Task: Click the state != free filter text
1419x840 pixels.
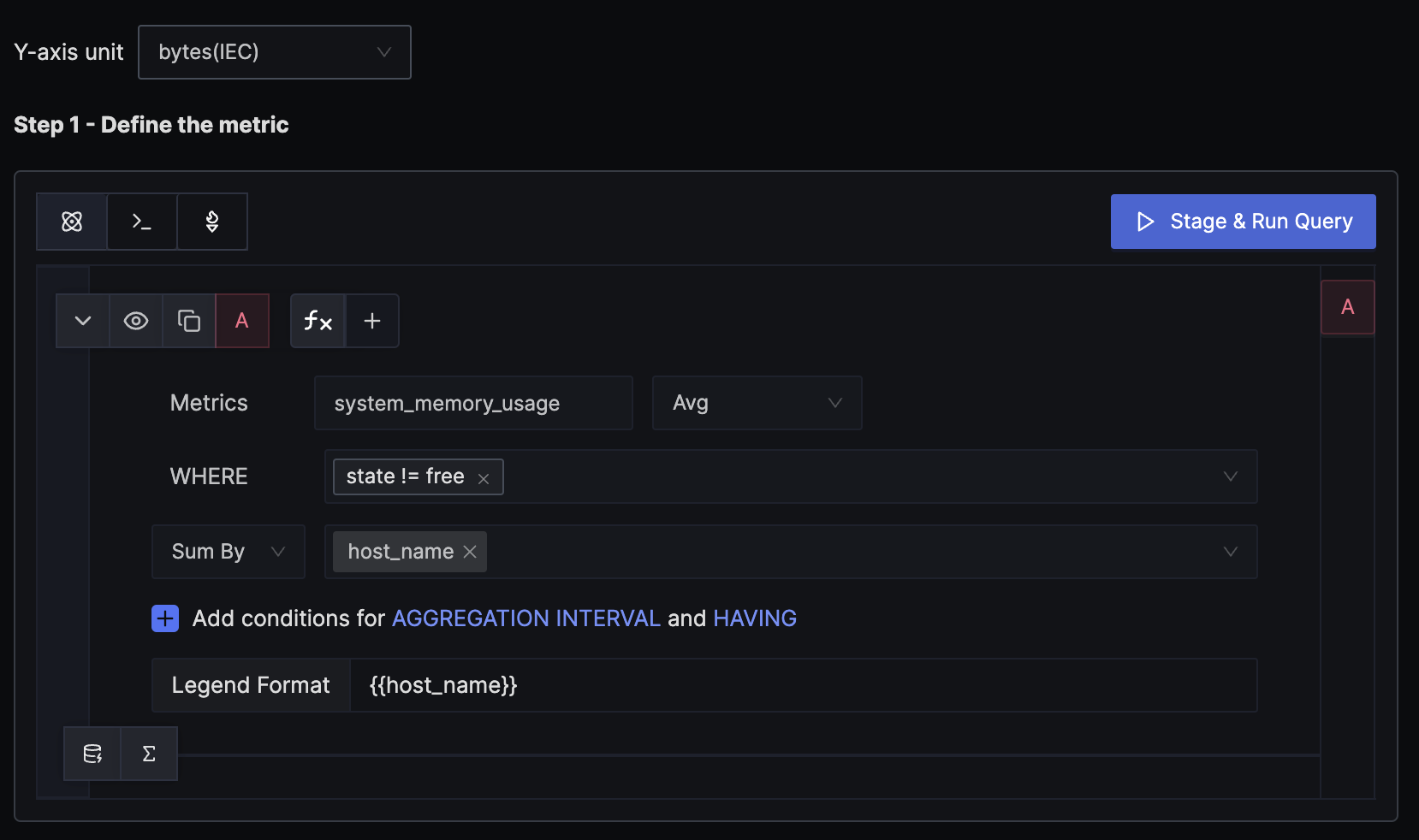Action: click(x=406, y=476)
